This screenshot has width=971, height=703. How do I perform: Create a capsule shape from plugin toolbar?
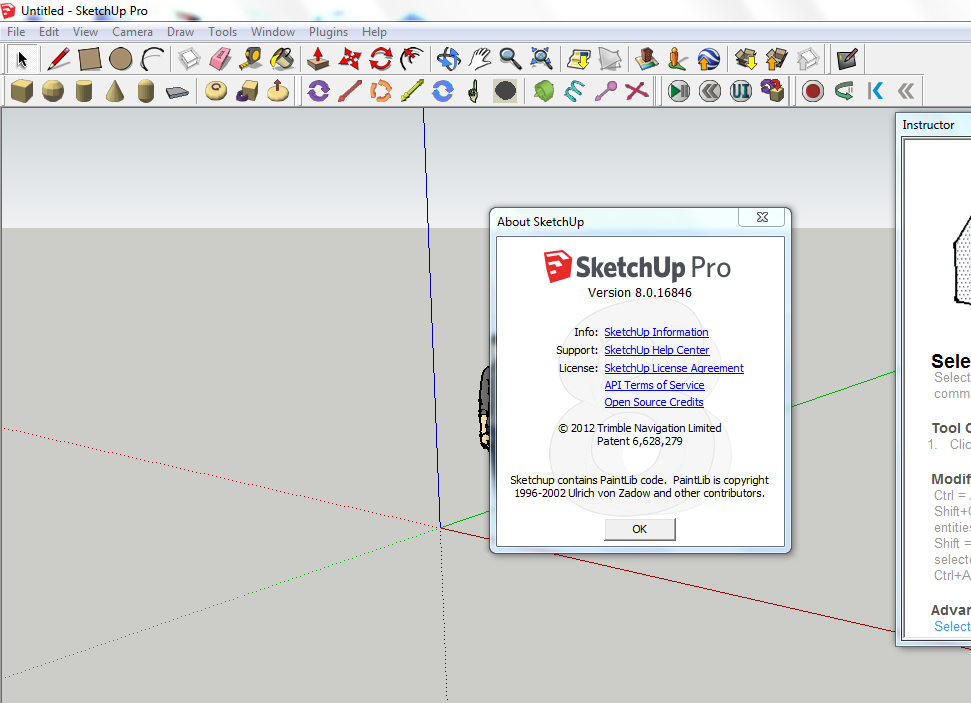click(146, 92)
